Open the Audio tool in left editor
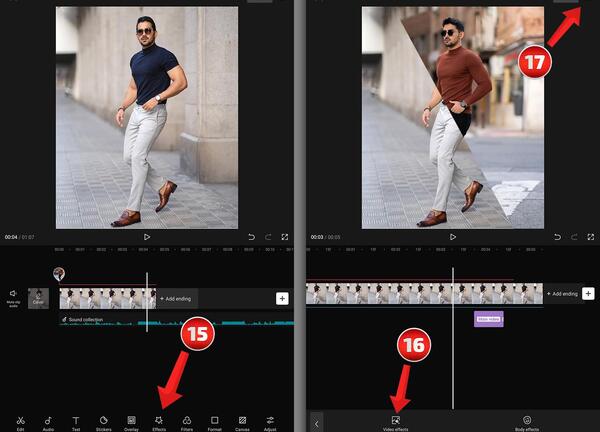Image resolution: width=600 pixels, height=432 pixels. (x=48, y=423)
